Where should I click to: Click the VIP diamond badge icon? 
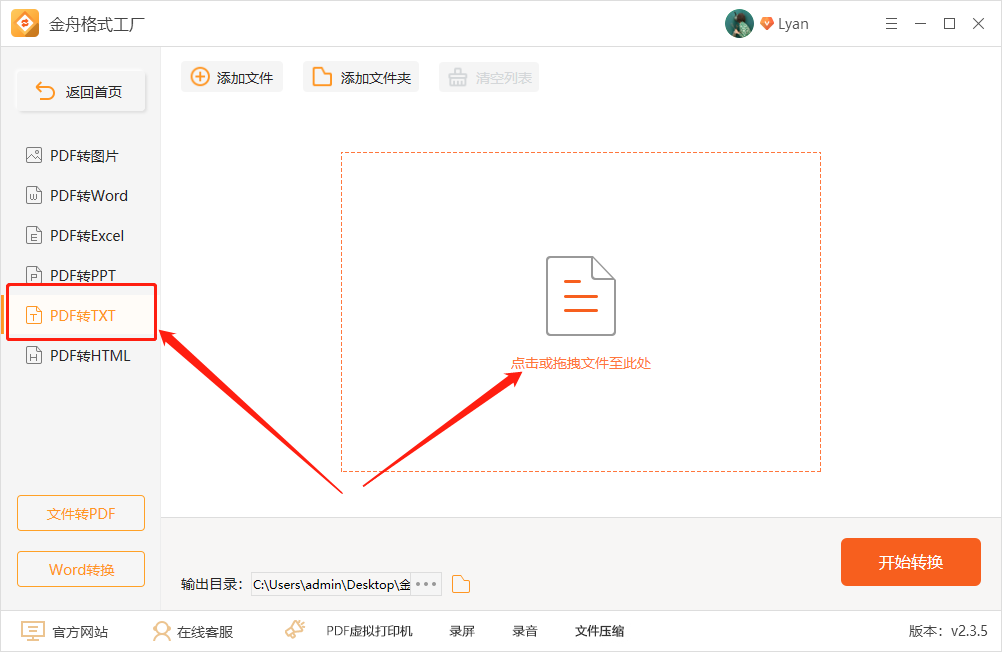tap(767, 24)
